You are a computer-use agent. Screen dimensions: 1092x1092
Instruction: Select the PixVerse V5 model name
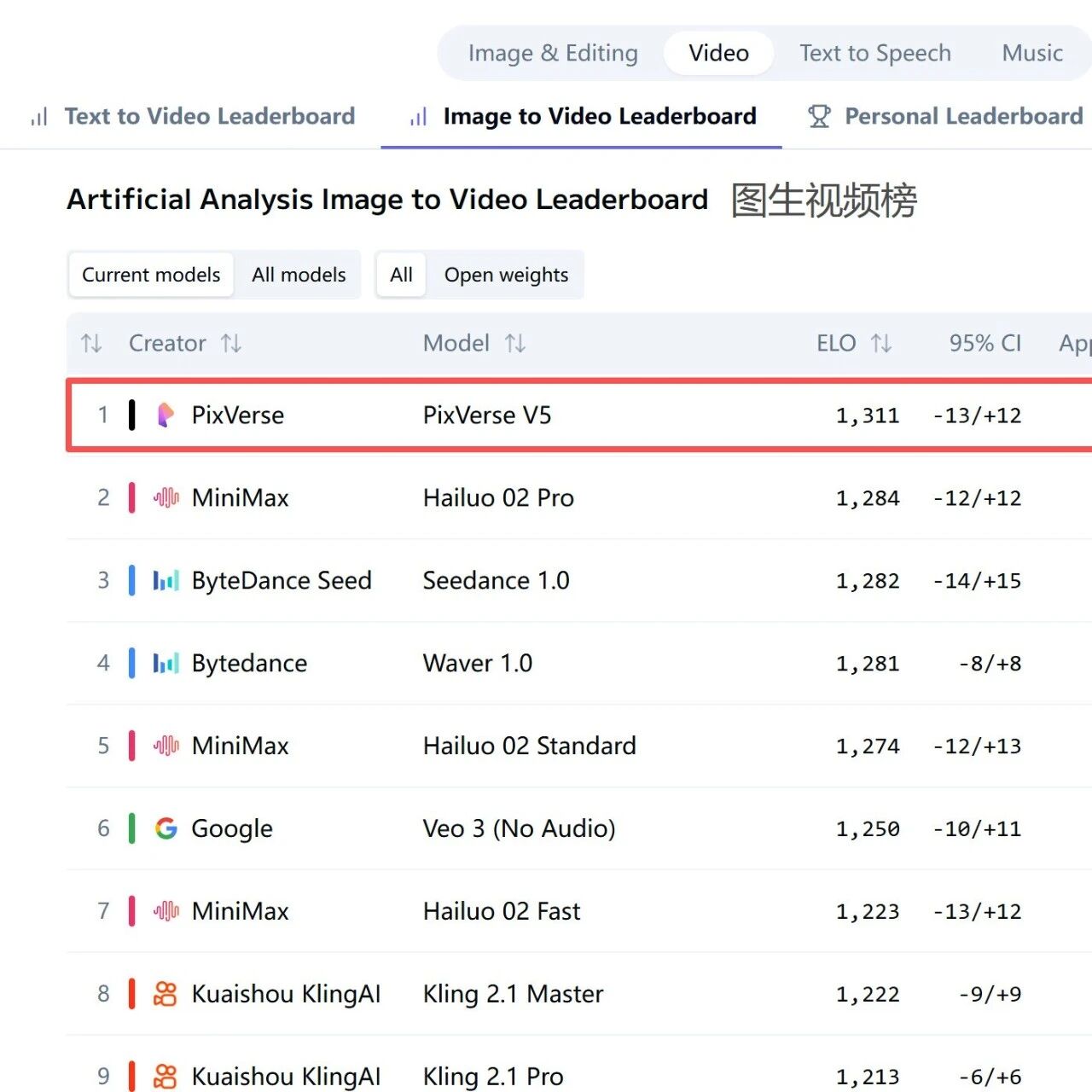pos(487,415)
